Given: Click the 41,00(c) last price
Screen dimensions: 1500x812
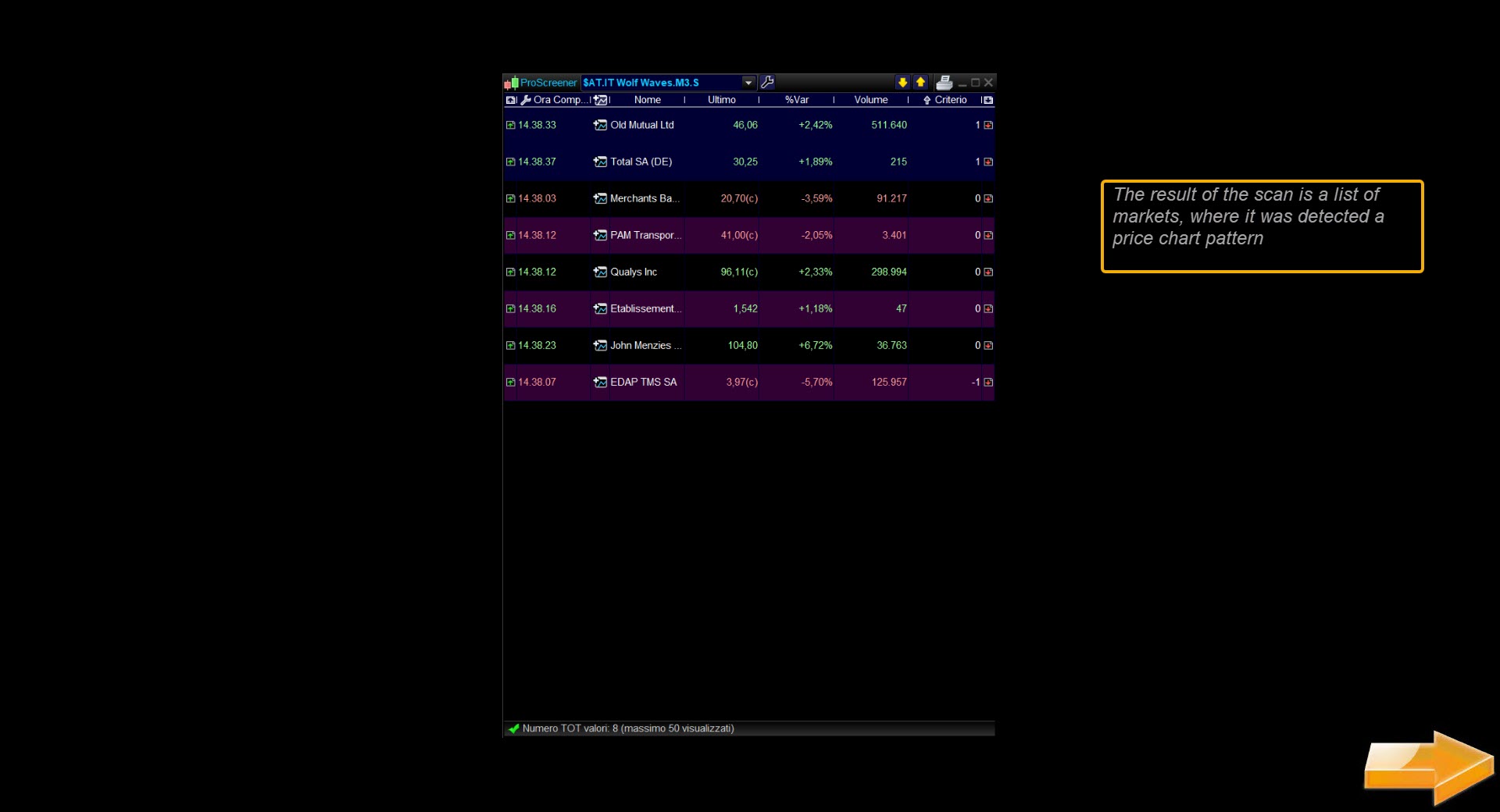Looking at the screenshot, I should point(739,235).
